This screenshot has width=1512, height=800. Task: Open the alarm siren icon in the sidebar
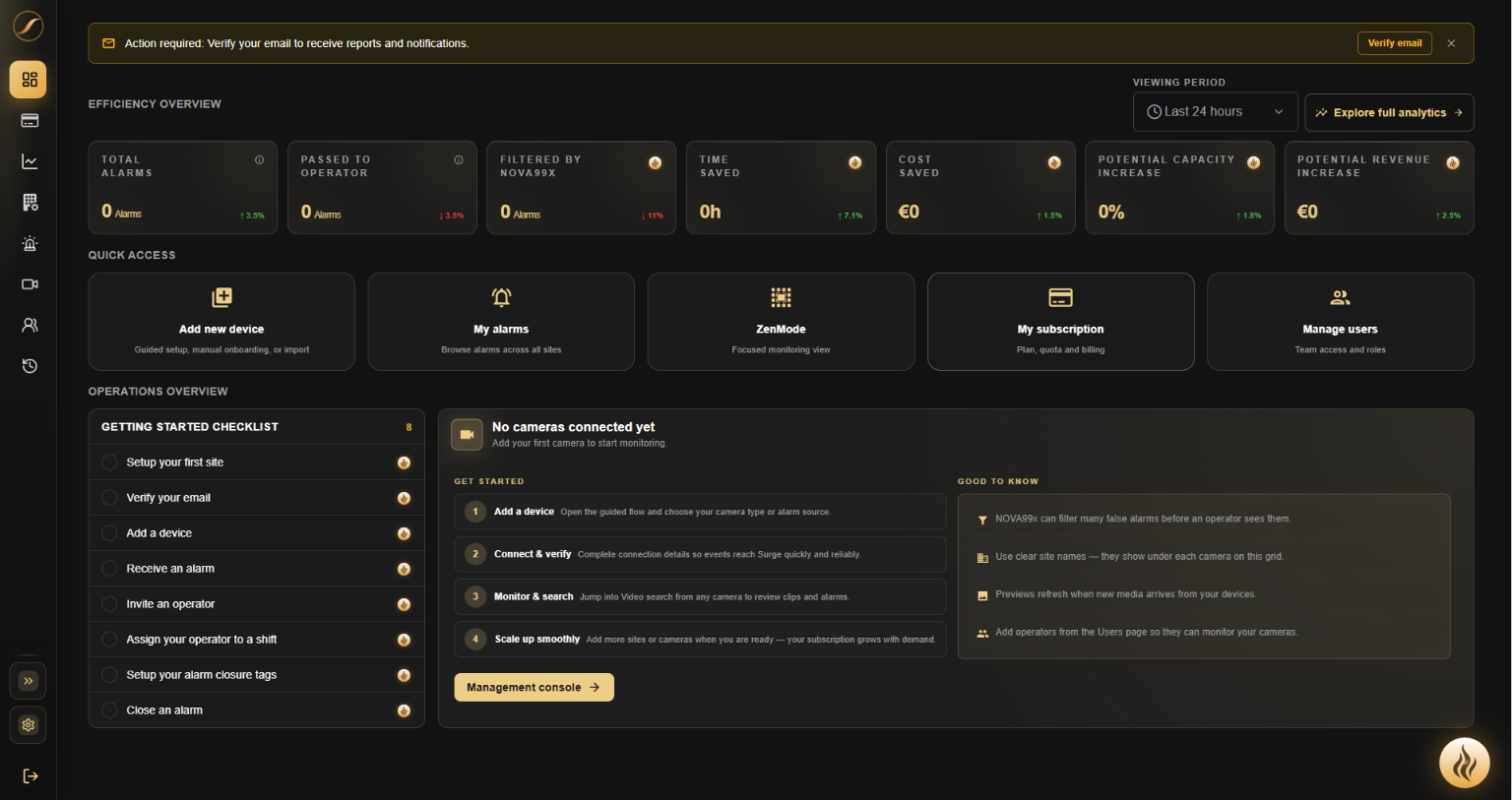(x=30, y=243)
